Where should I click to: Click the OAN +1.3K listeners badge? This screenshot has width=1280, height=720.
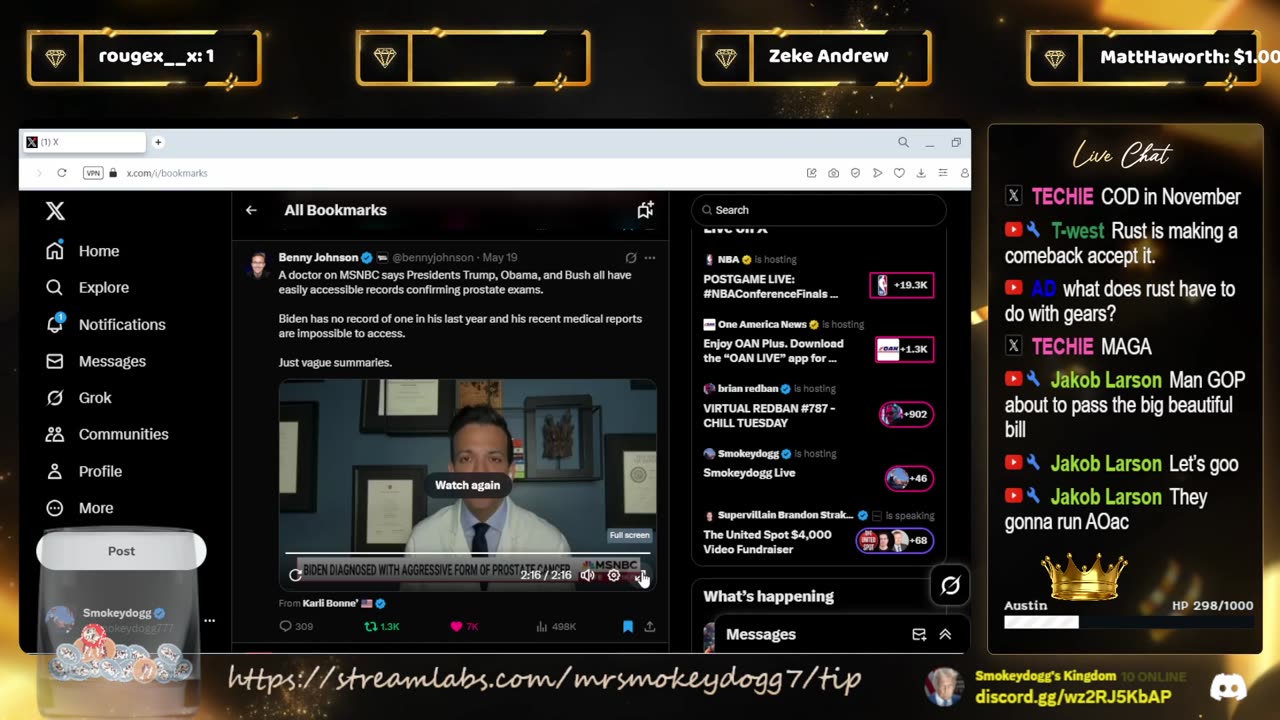click(904, 349)
